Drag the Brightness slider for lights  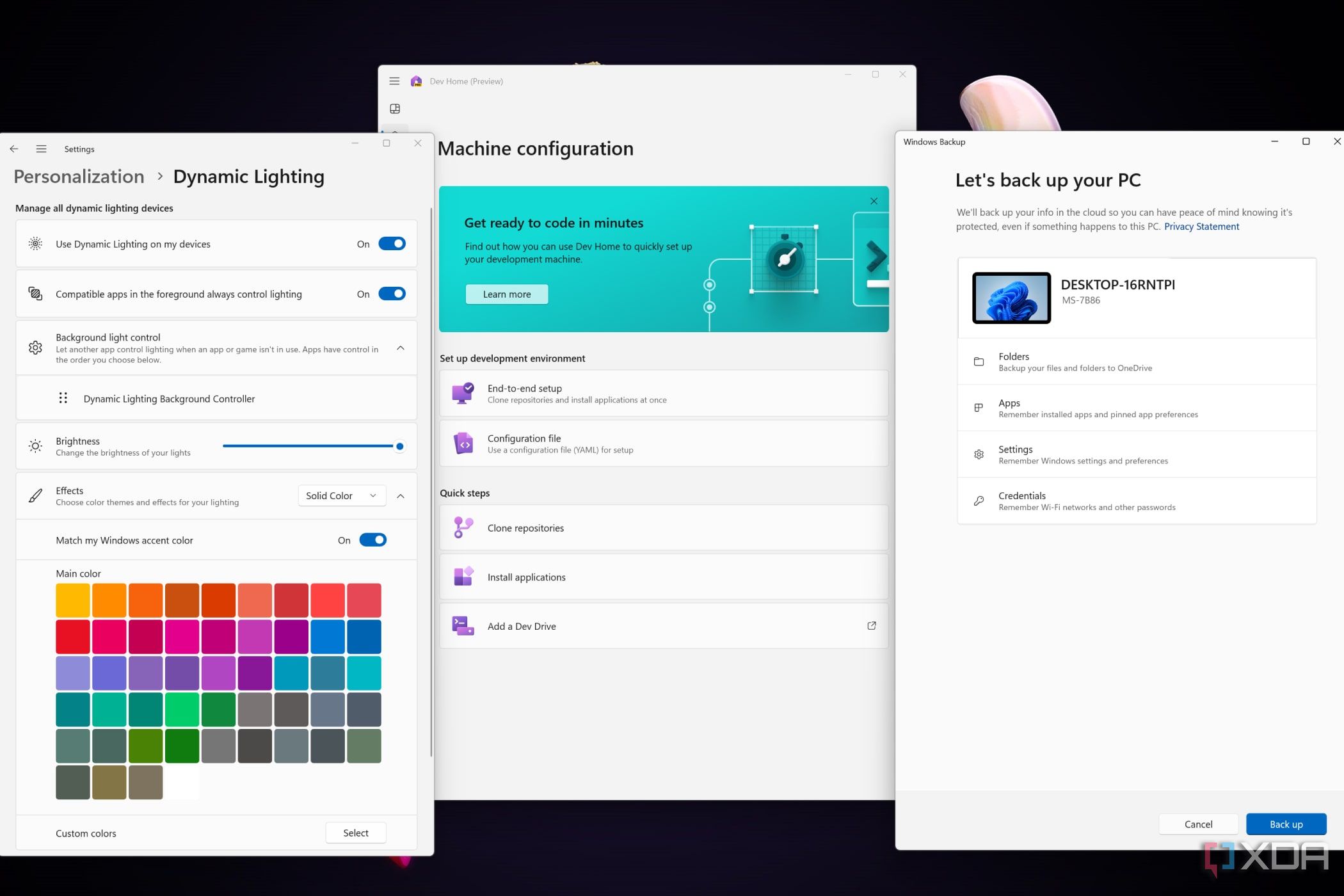[400, 446]
